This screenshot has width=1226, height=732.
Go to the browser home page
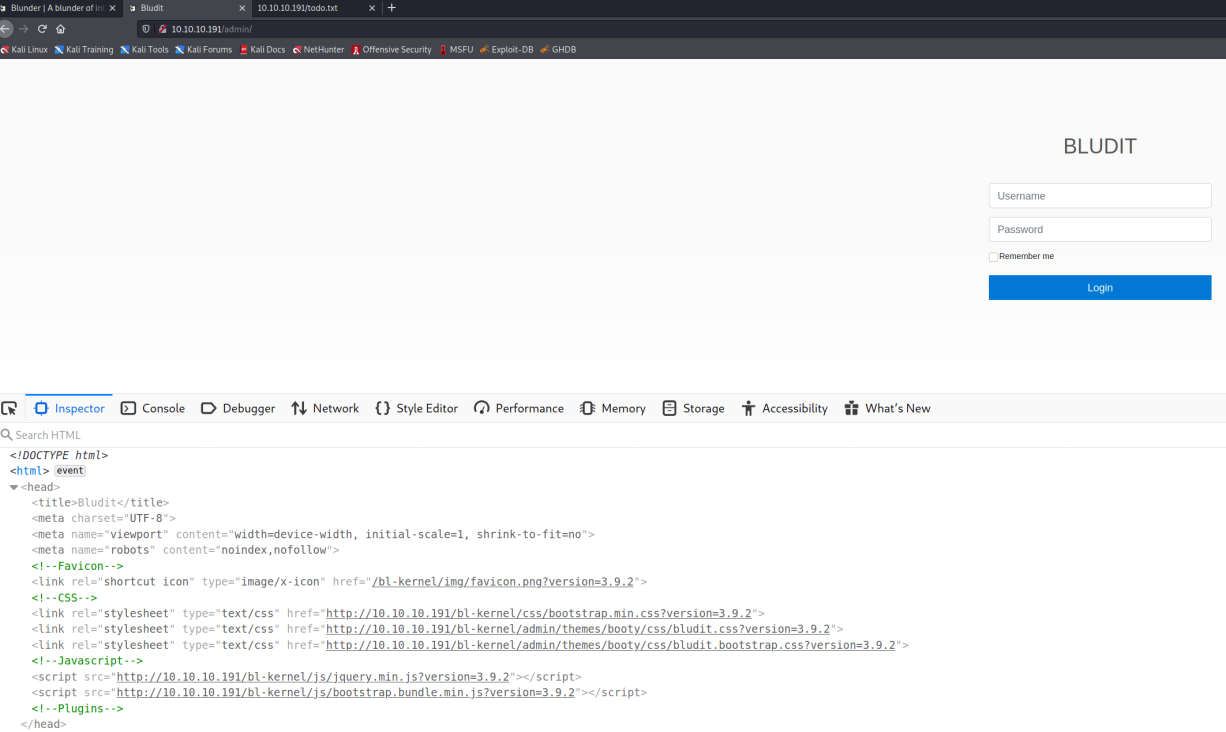(x=61, y=29)
